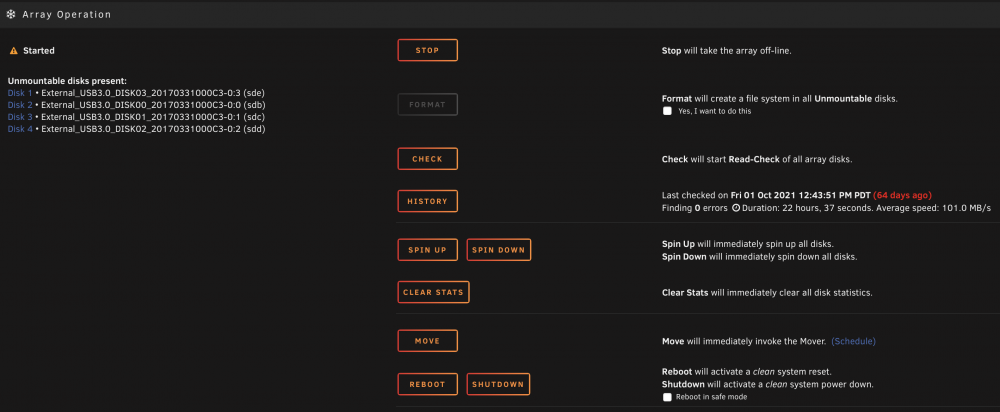Open the Disk 3 link
This screenshot has width=1000, height=412.
20,117
